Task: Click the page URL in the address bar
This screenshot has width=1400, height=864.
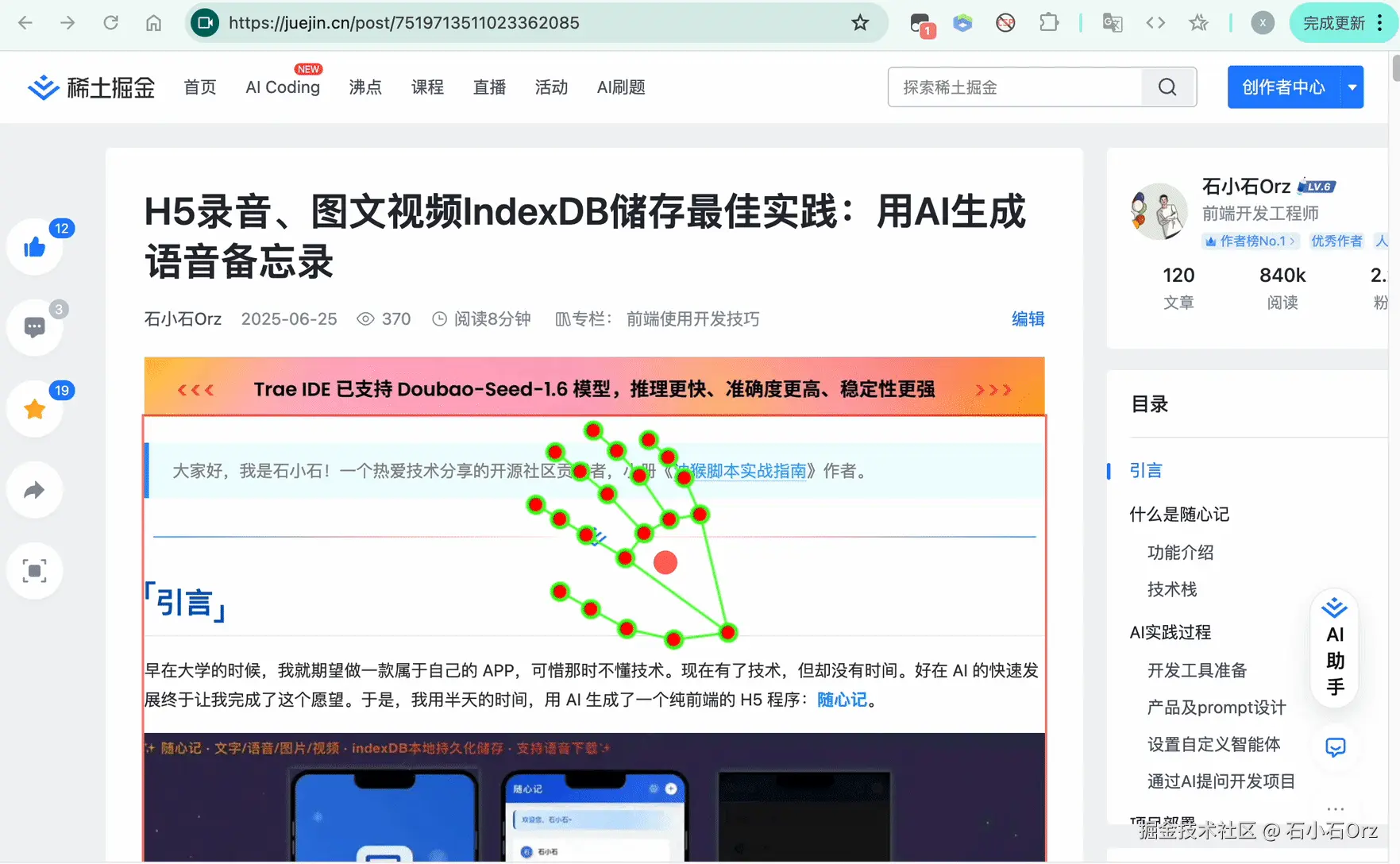Action: [404, 23]
